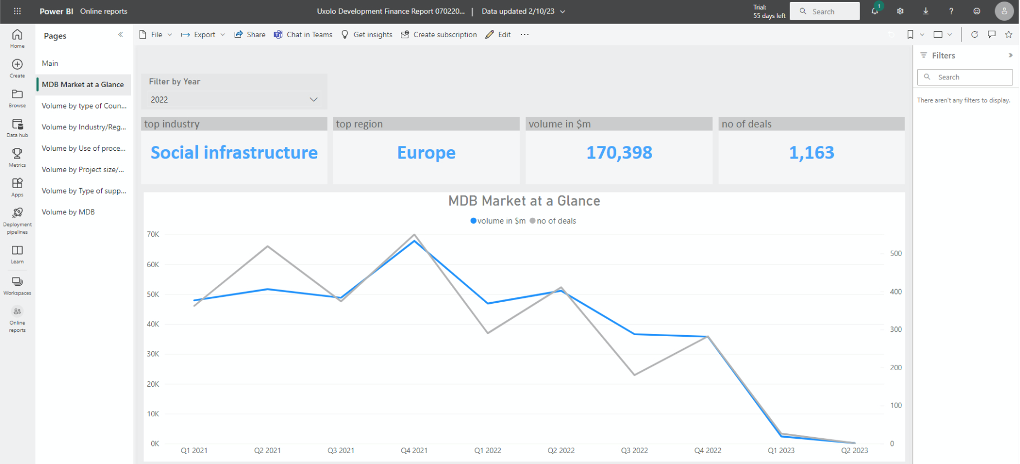Click the Filters pane Search field
1020x464 pixels.
965,77
